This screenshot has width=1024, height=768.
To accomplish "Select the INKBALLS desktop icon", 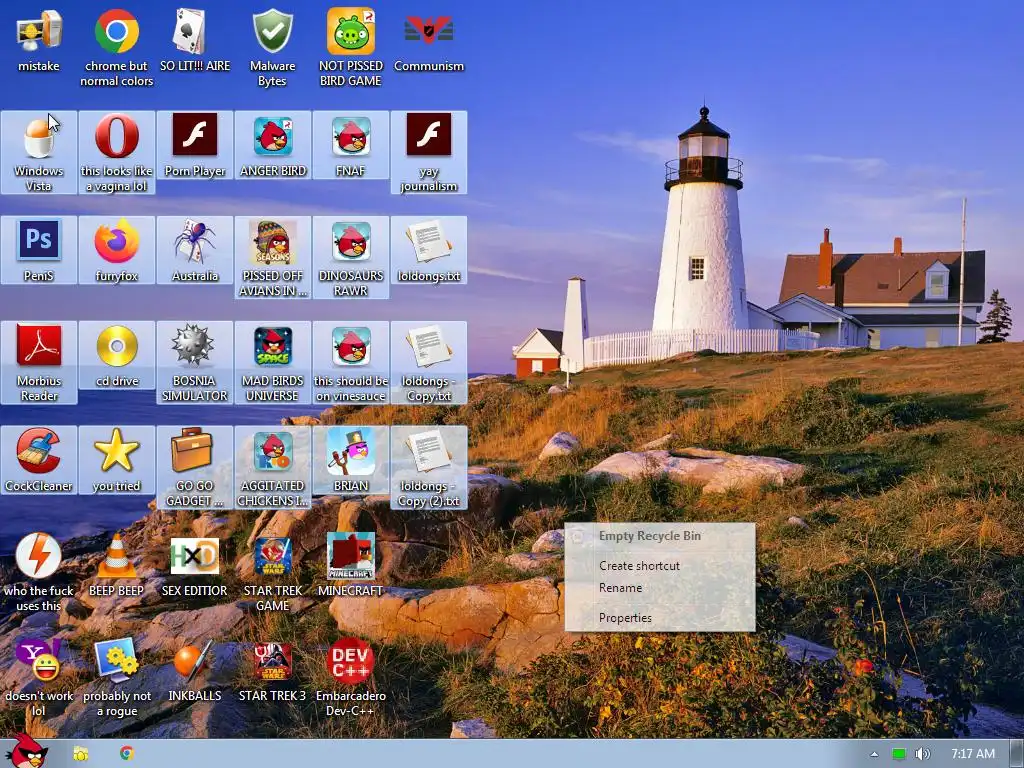I will click(x=195, y=670).
